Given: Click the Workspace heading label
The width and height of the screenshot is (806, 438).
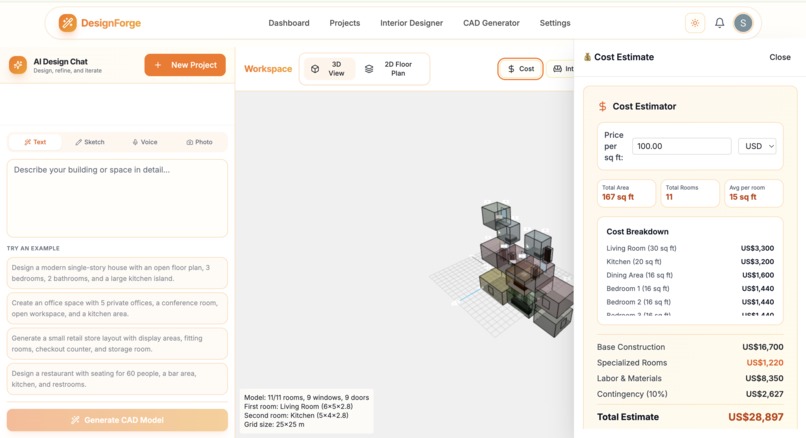Looking at the screenshot, I should 268,69.
